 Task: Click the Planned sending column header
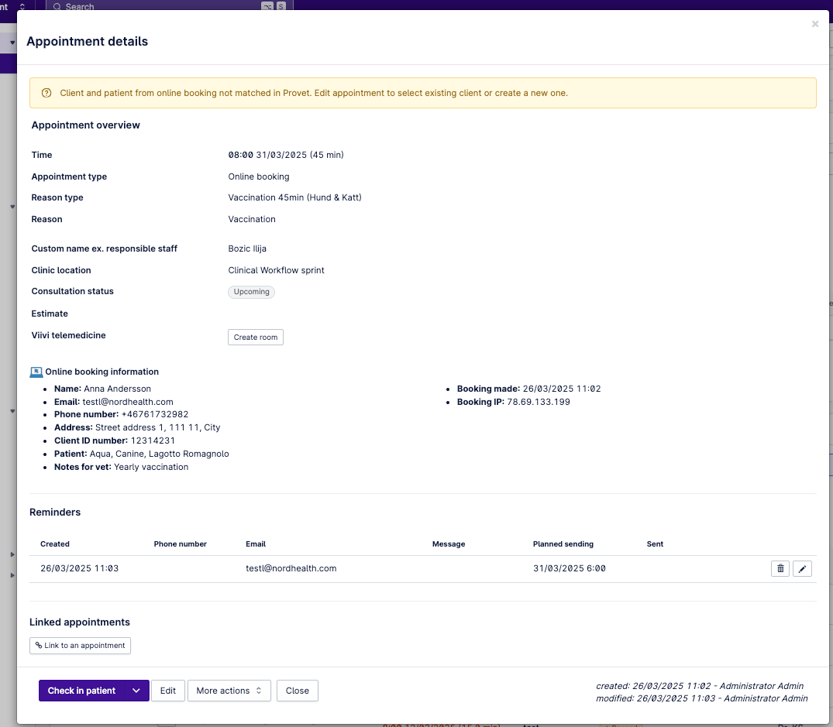[x=563, y=544]
